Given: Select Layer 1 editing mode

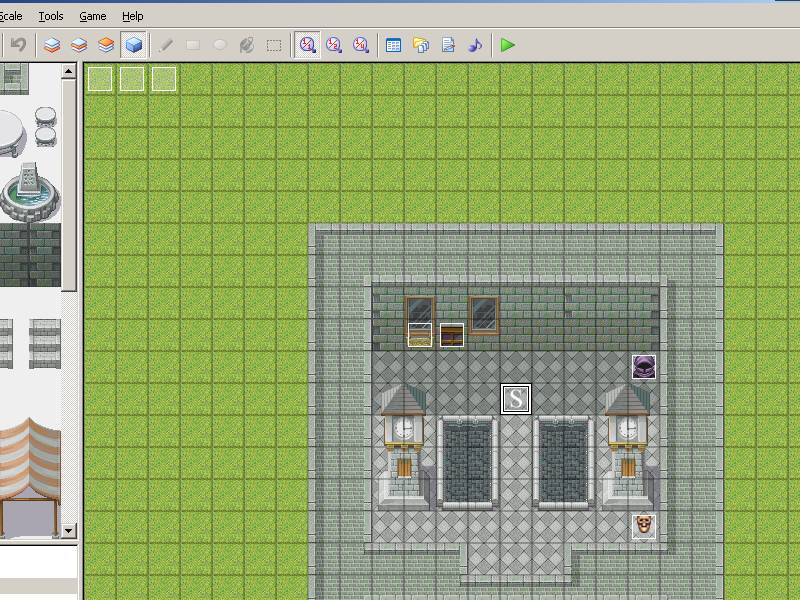Looking at the screenshot, I should tap(52, 45).
